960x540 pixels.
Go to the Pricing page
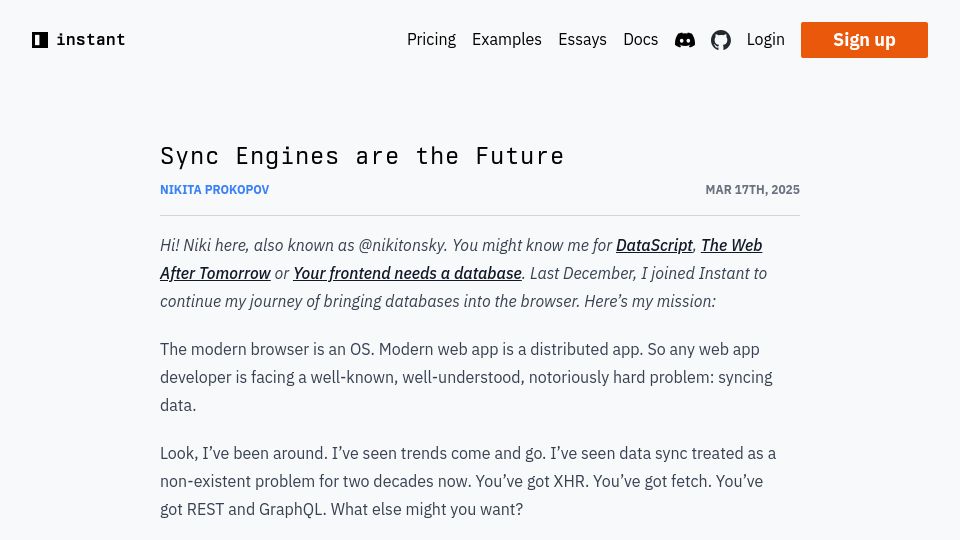tap(431, 40)
